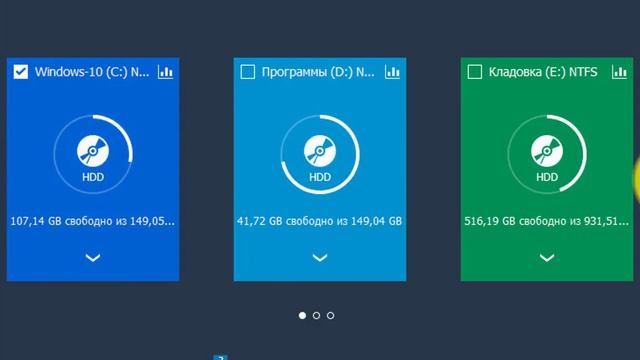Click the 41,72 GB свободно из 149,04 GB text
The width and height of the screenshot is (640, 360).
pos(320,221)
